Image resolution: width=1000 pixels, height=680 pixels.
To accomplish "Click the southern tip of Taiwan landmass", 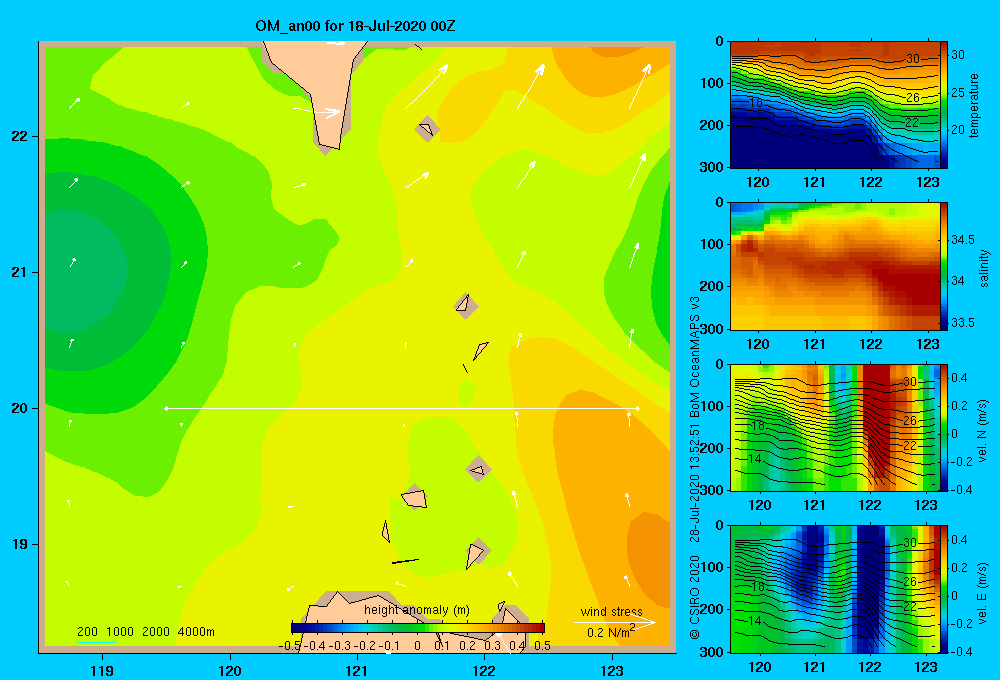I will point(331,148).
